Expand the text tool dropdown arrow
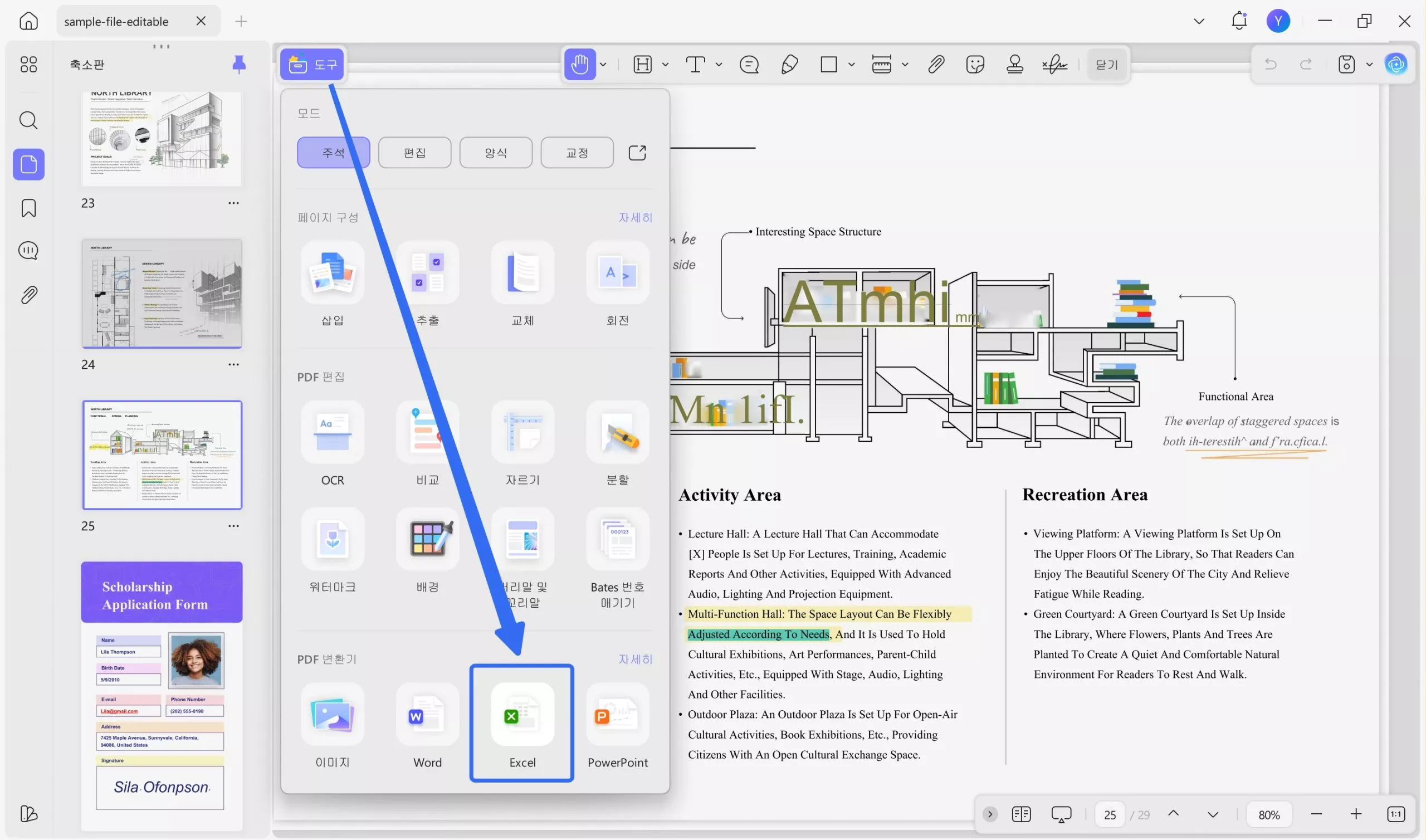This screenshot has height=840, width=1426. point(718,64)
